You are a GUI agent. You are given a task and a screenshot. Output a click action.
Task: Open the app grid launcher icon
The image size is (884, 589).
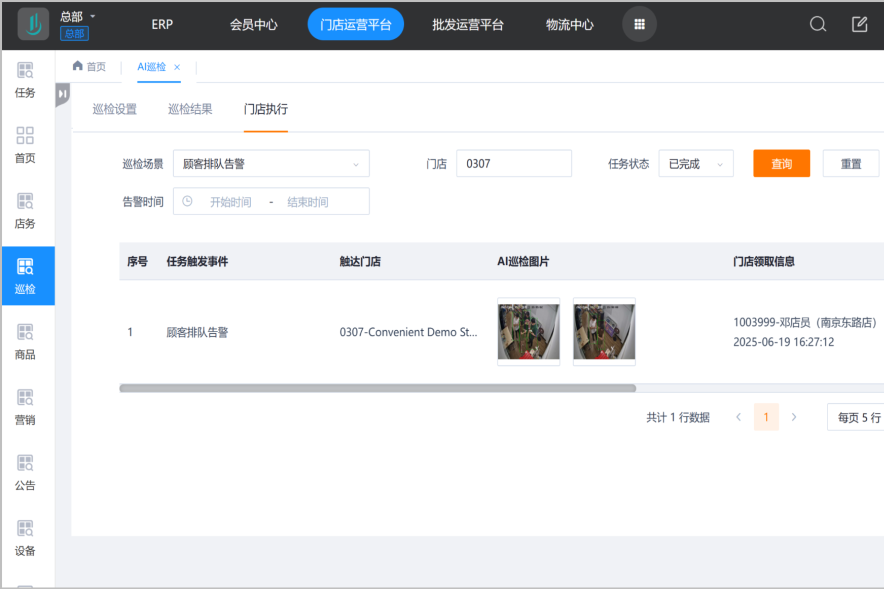pos(639,24)
